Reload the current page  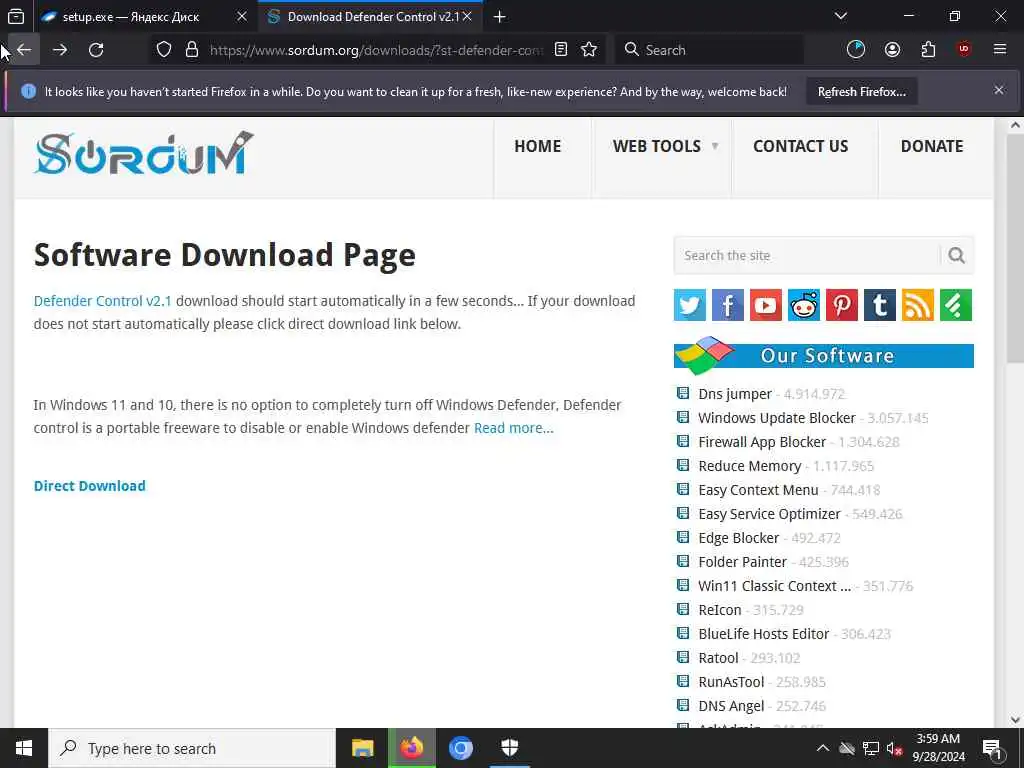96,50
